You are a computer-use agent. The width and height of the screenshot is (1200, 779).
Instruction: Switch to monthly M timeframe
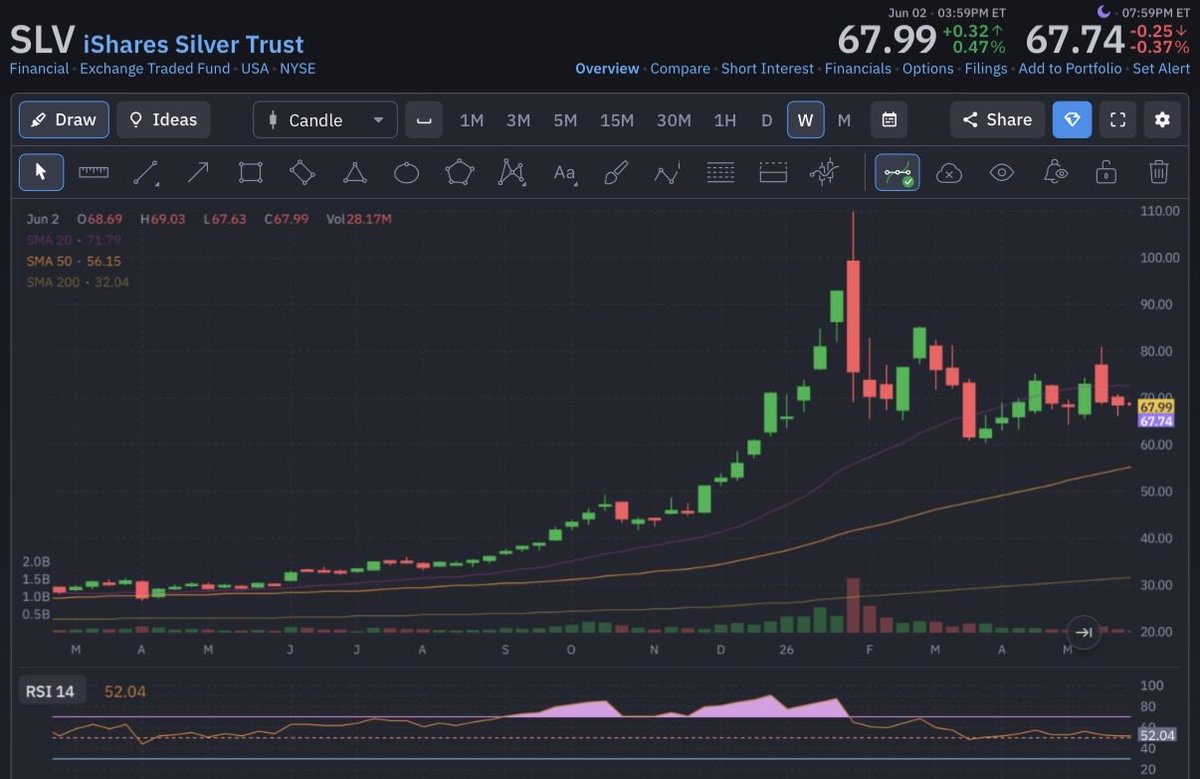click(844, 120)
